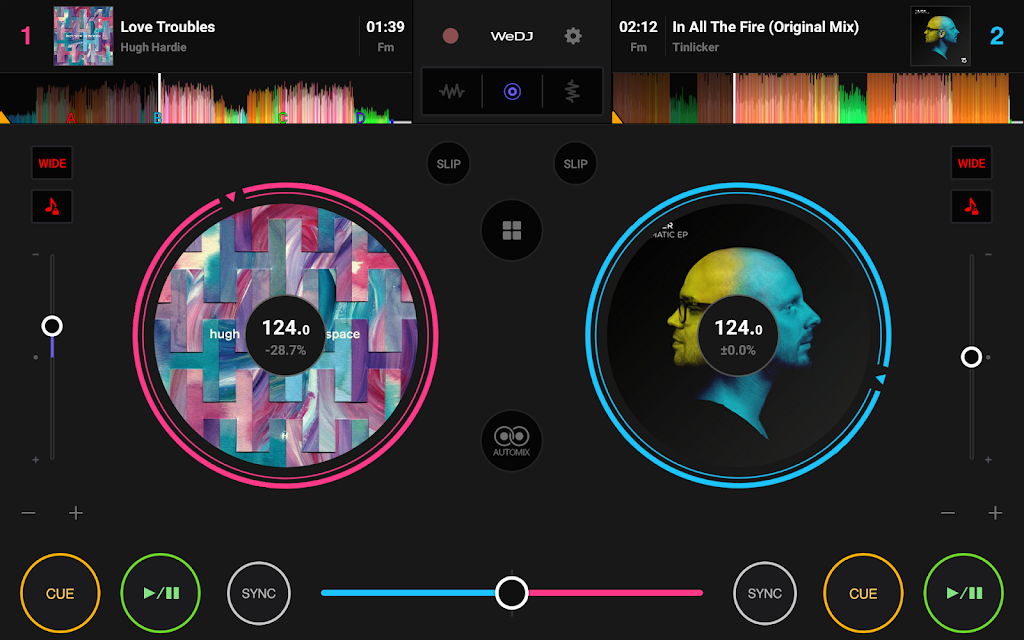Select the jog wheel view icon
1024x640 pixels.
(512, 92)
